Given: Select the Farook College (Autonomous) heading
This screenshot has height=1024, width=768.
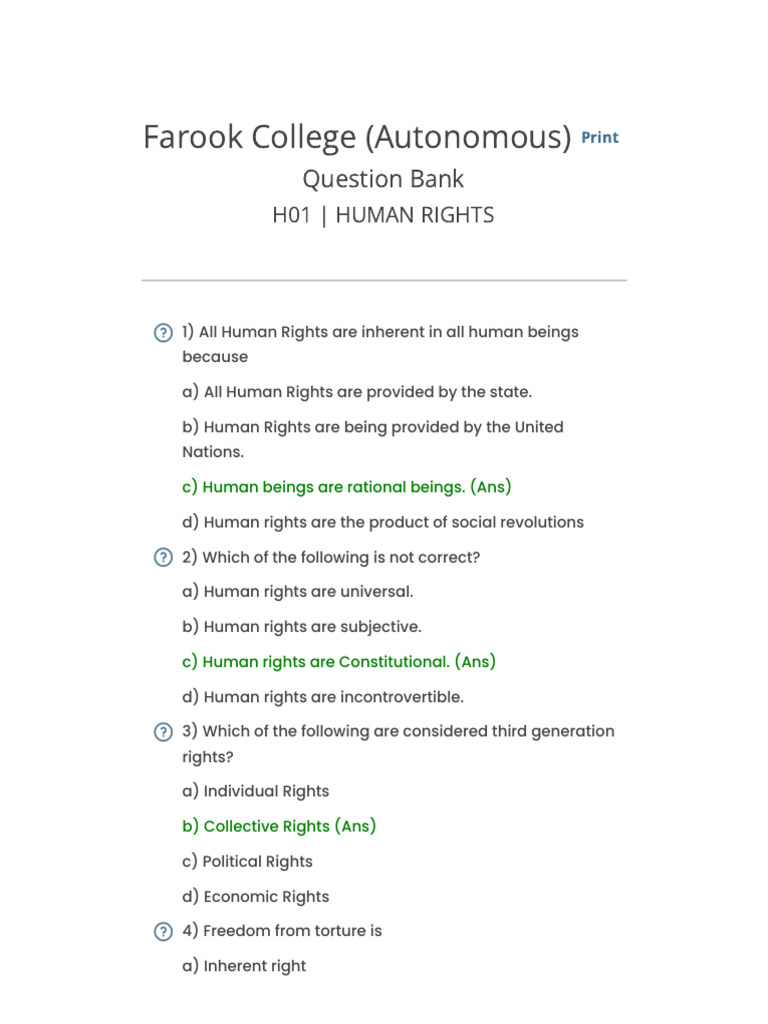Looking at the screenshot, I should (x=357, y=137).
